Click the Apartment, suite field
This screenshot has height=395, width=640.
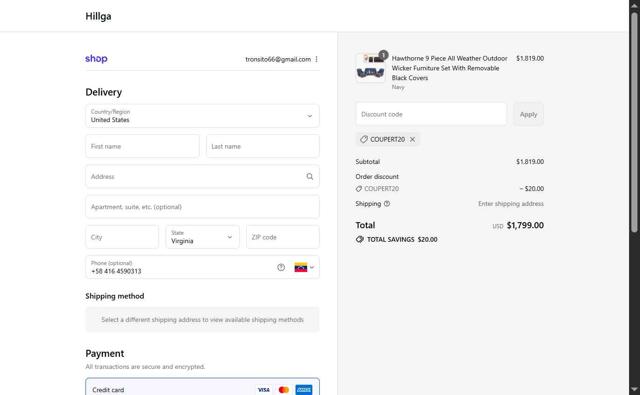point(202,207)
